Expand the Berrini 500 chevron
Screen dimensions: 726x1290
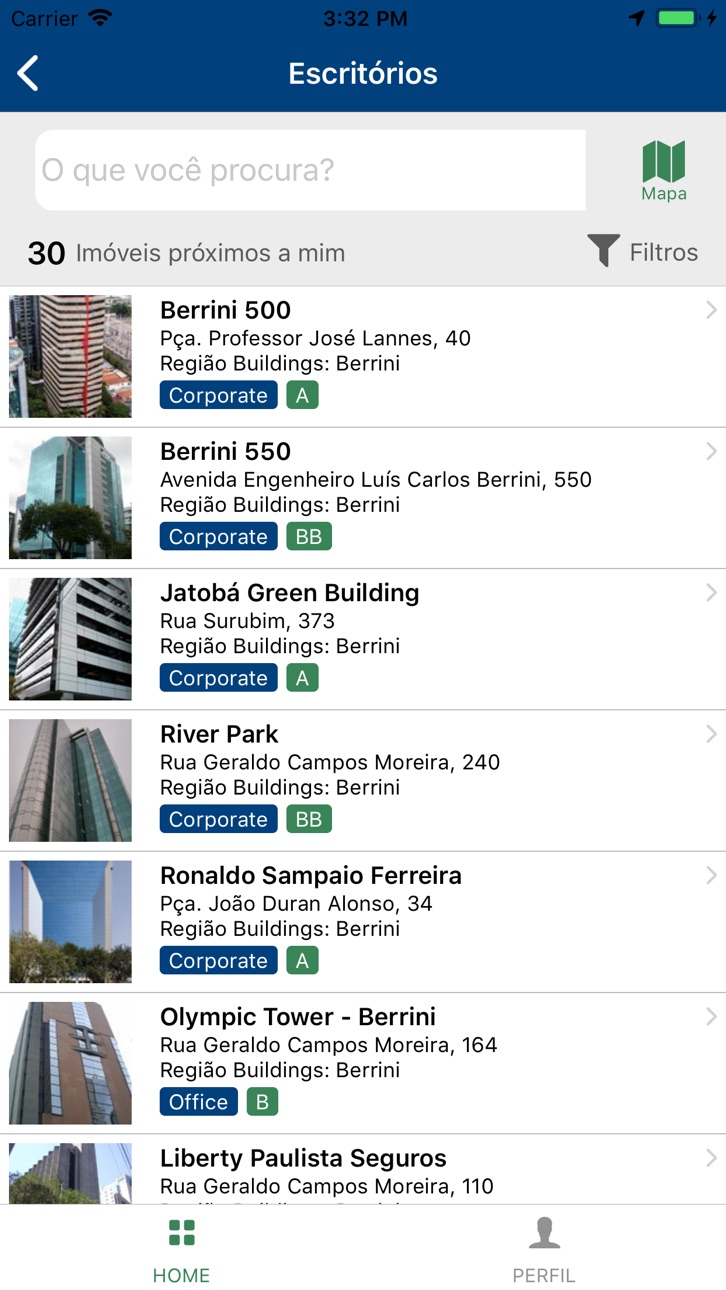point(711,310)
